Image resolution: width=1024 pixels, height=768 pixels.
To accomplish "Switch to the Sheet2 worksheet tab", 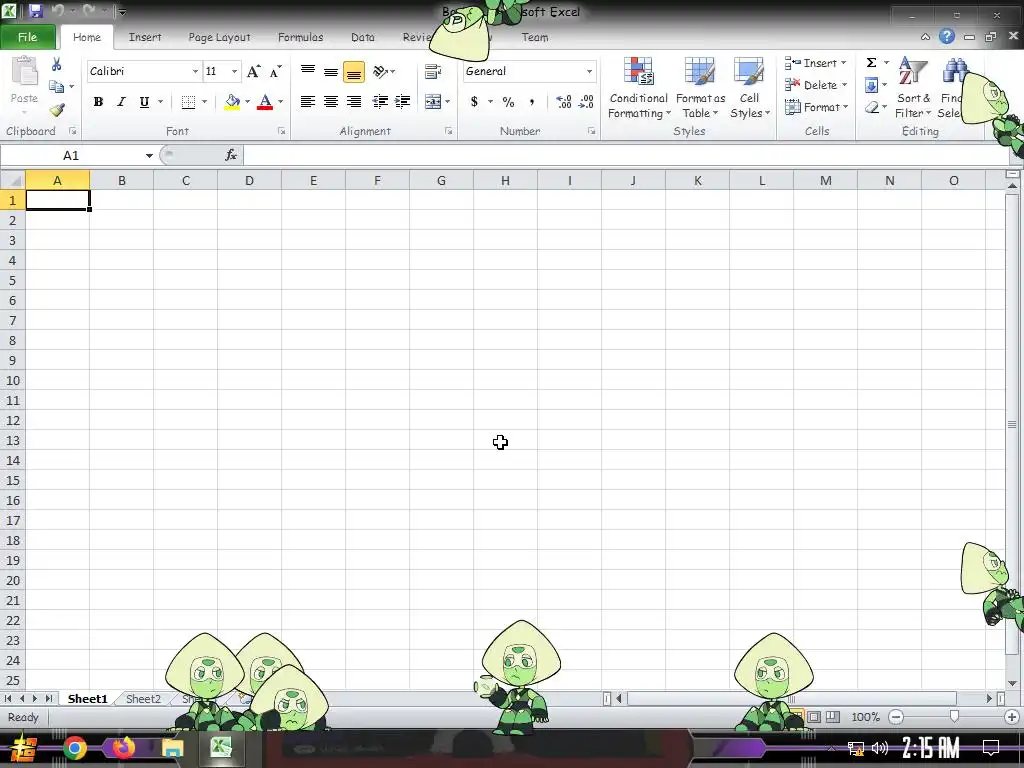I will pyautogui.click(x=143, y=699).
